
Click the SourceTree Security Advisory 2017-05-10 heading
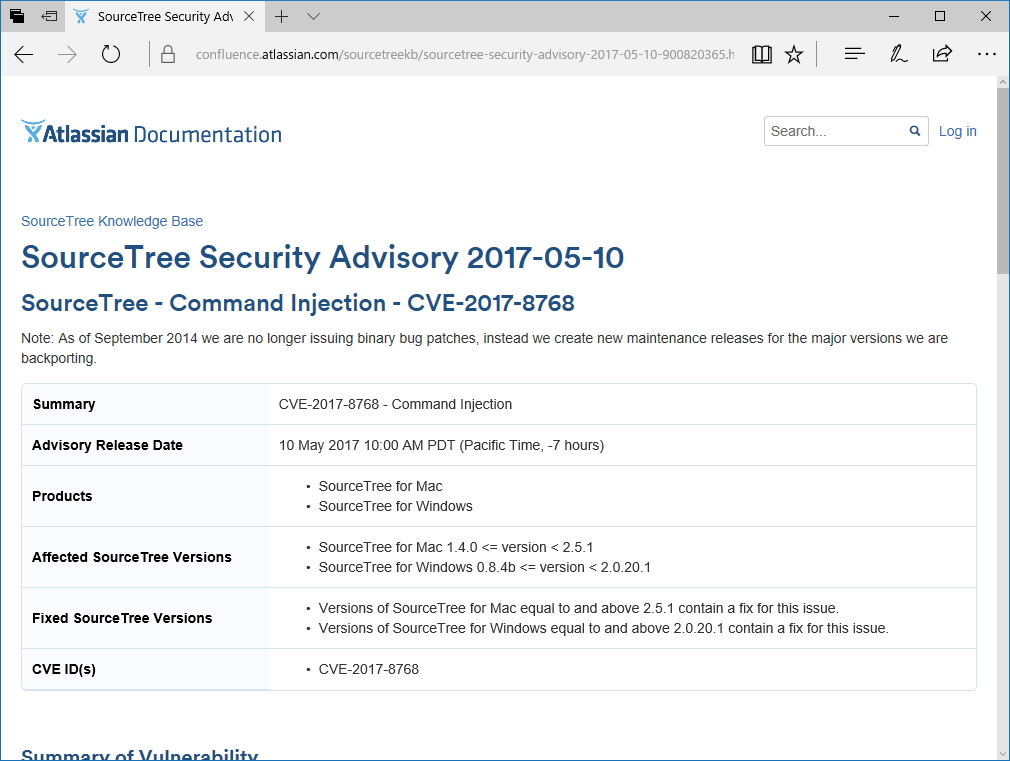(323, 257)
